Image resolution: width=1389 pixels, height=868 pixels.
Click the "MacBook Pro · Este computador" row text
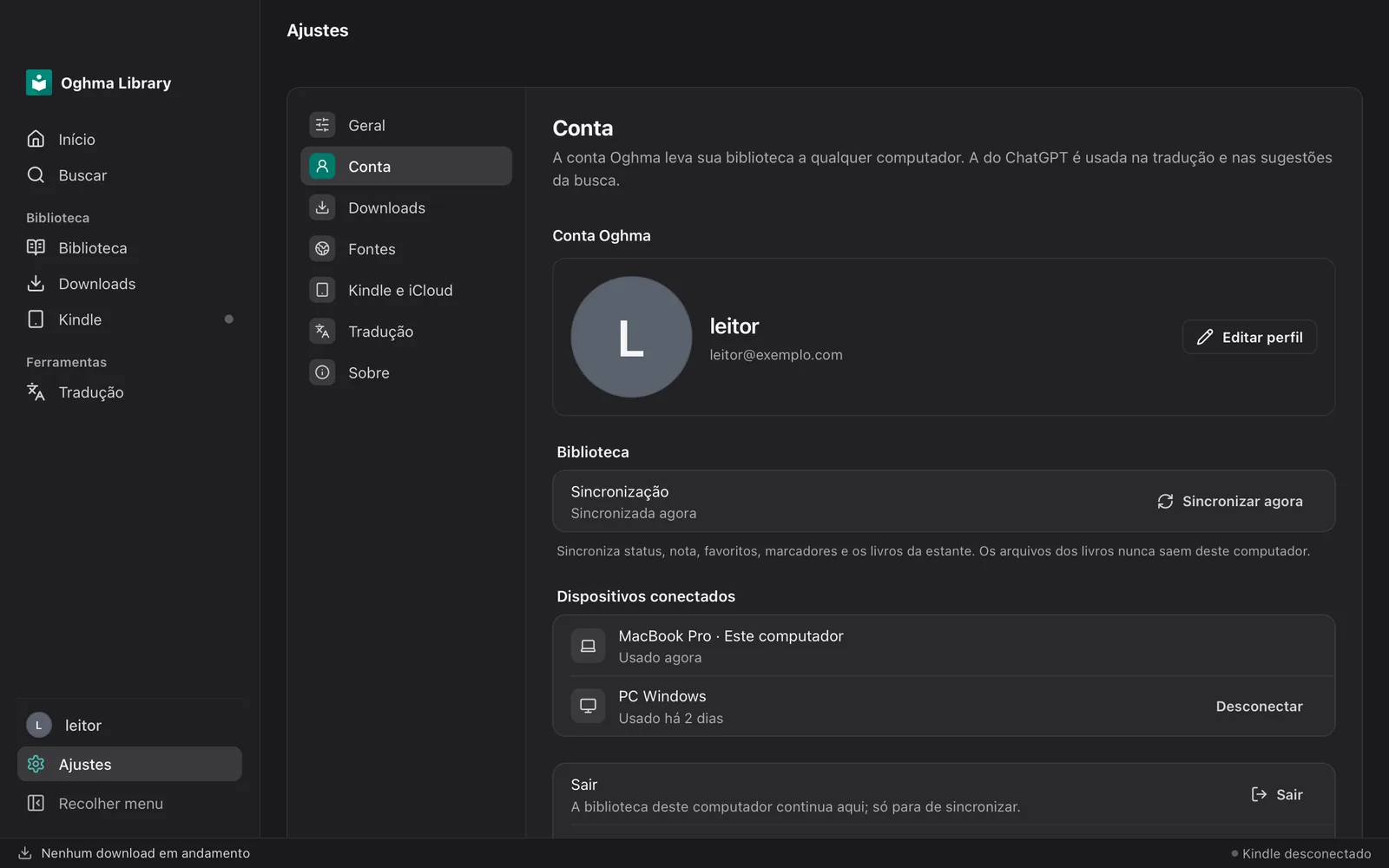tap(731, 636)
